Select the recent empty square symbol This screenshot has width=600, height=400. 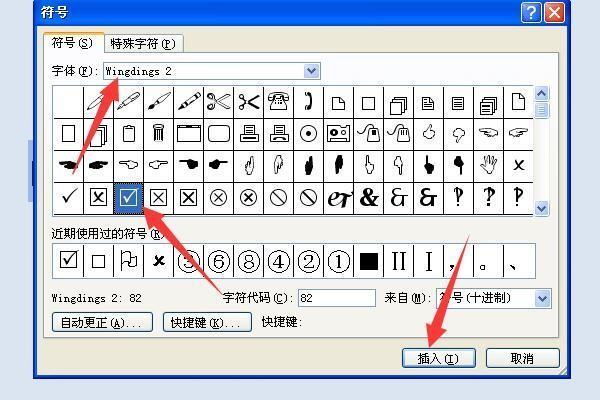[x=98, y=261]
